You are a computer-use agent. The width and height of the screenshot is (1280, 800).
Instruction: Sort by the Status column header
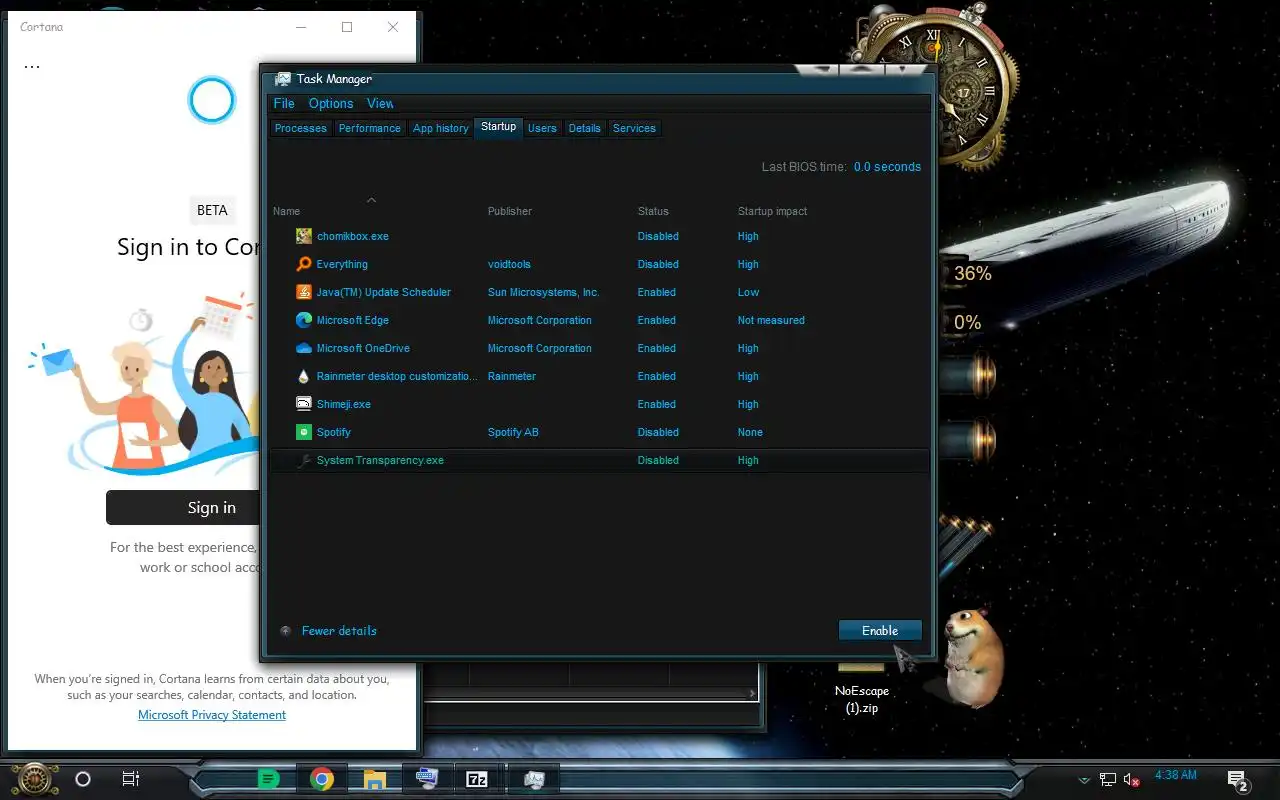click(x=653, y=211)
